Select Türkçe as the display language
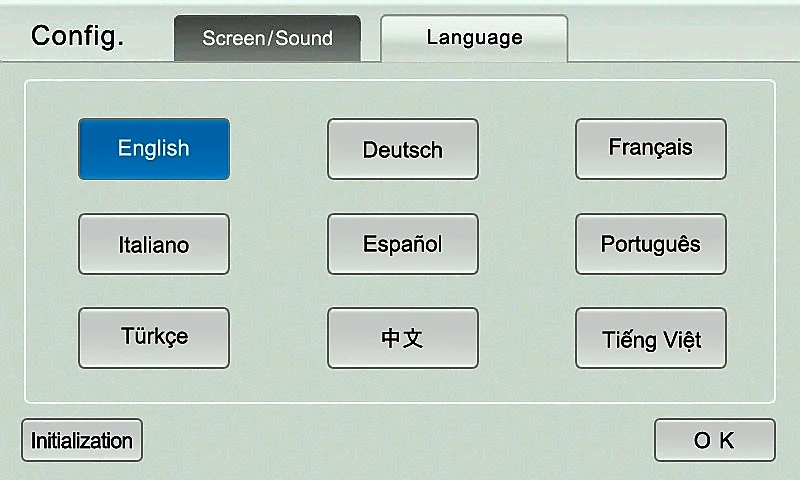The width and height of the screenshot is (800, 480). 154,338
